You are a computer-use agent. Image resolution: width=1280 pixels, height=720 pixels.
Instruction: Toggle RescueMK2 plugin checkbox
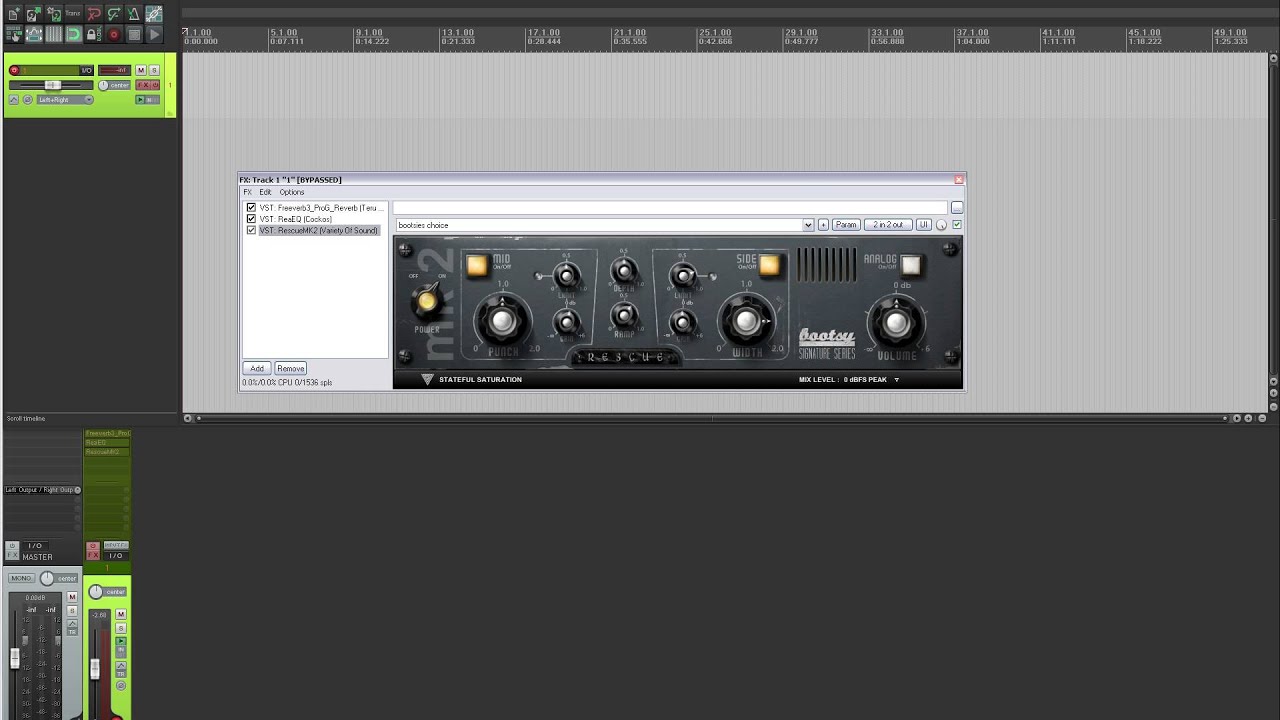tap(251, 230)
